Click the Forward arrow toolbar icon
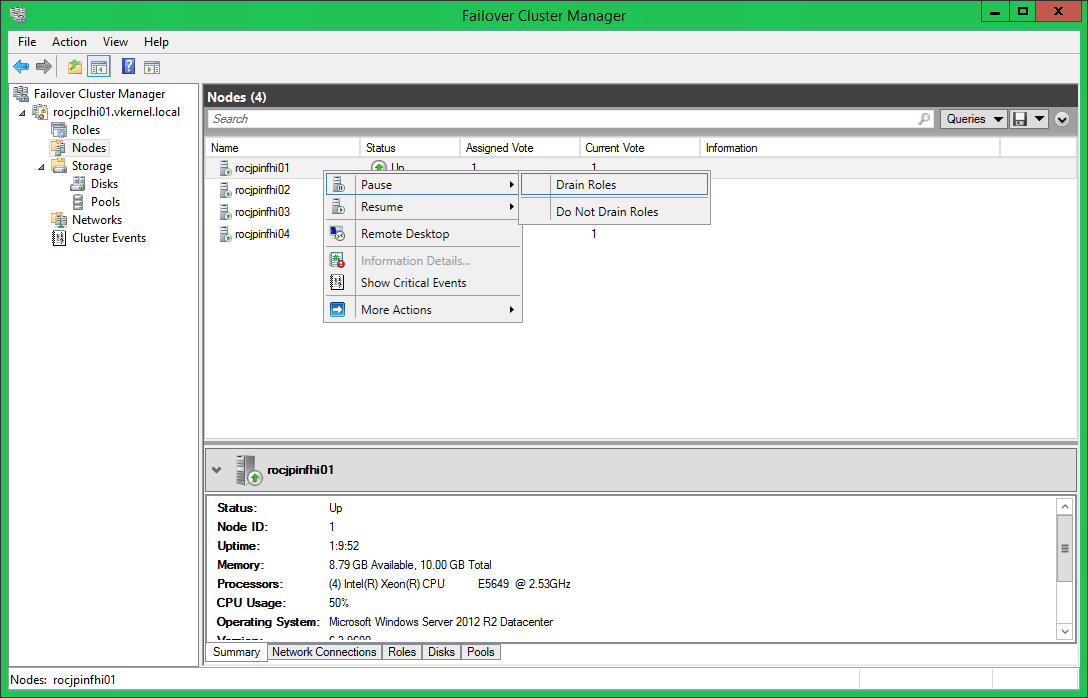This screenshot has height=698, width=1088. (44, 67)
